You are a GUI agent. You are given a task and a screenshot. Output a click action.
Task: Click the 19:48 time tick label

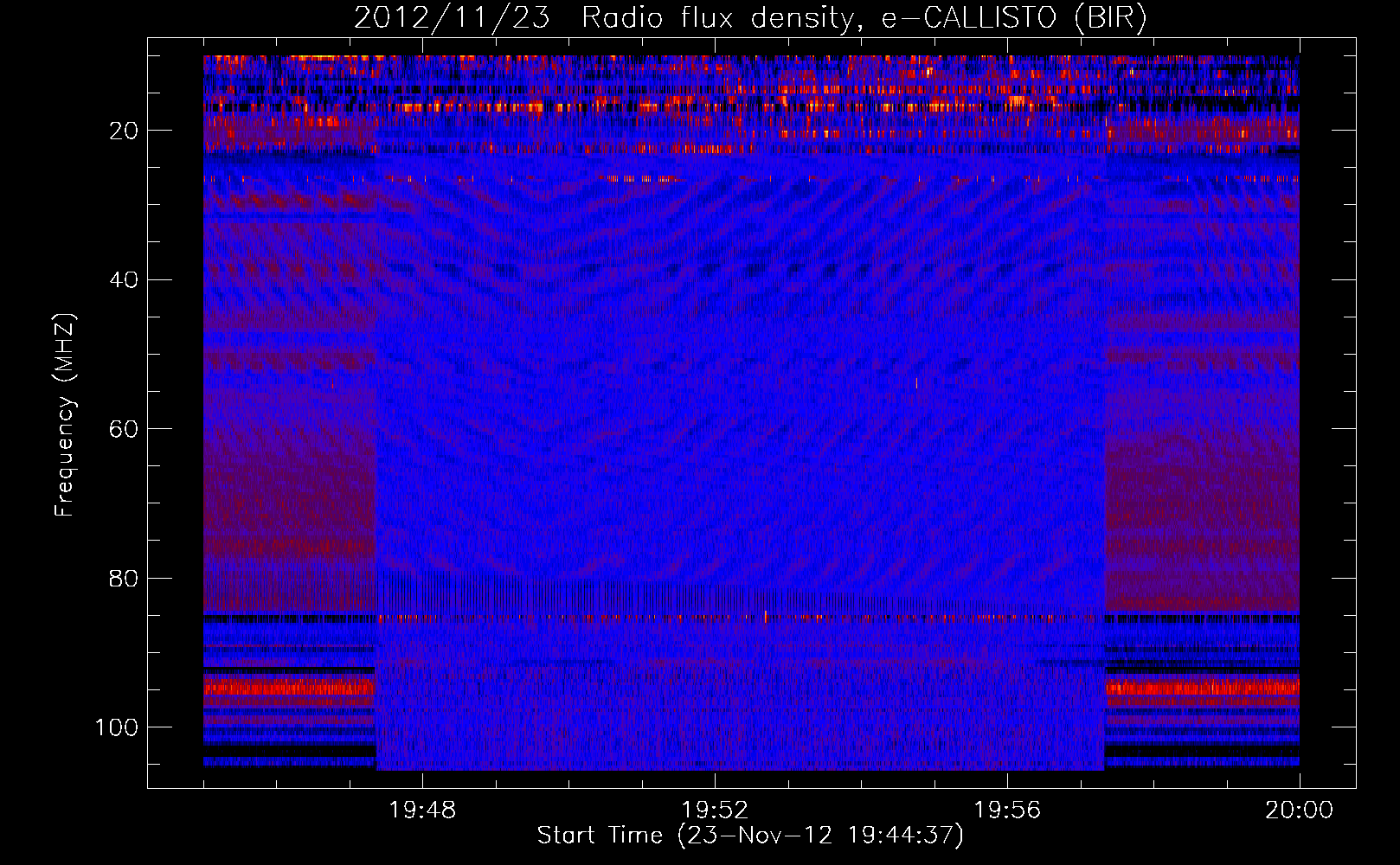click(422, 811)
